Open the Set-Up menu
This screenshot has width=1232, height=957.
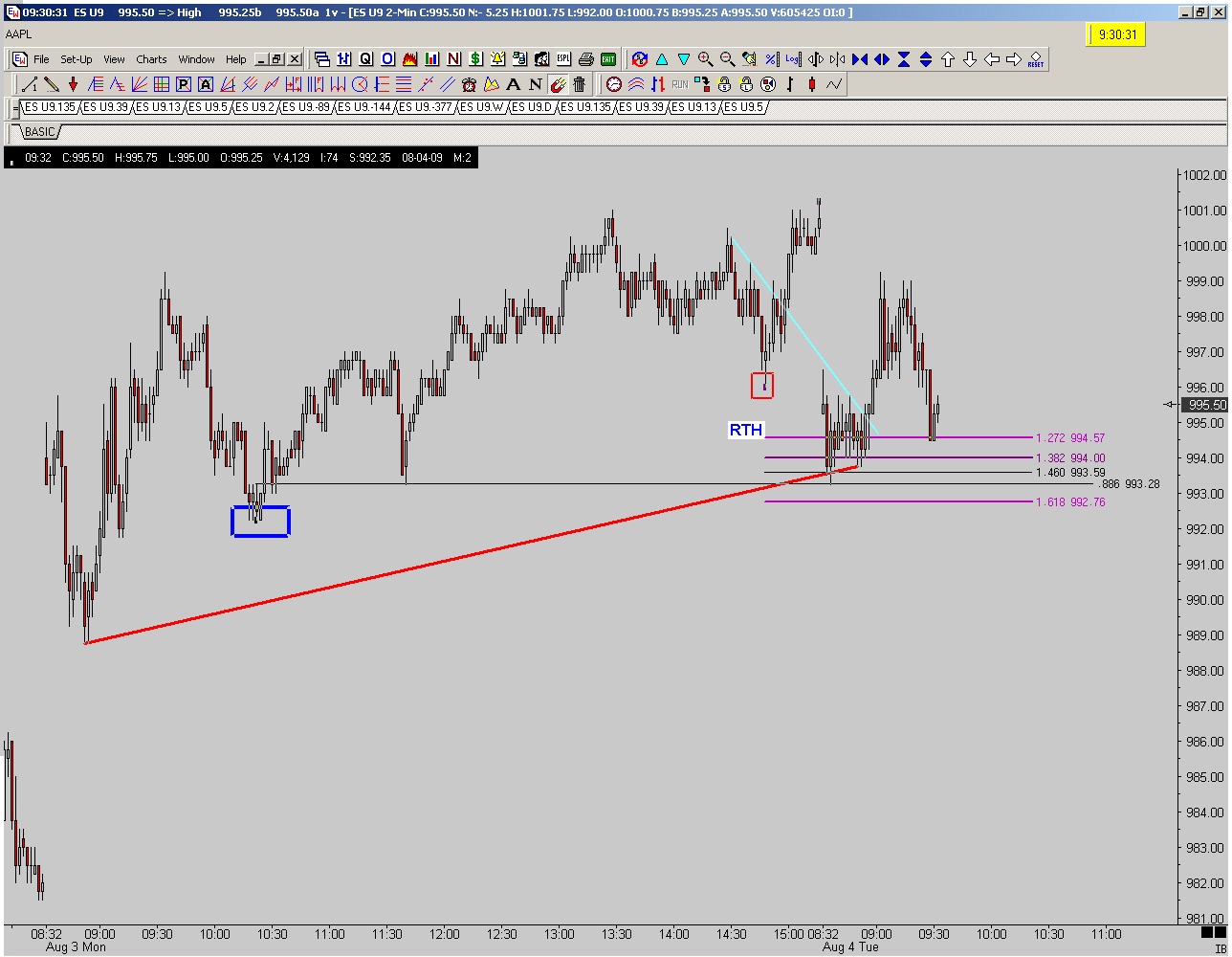click(x=77, y=59)
